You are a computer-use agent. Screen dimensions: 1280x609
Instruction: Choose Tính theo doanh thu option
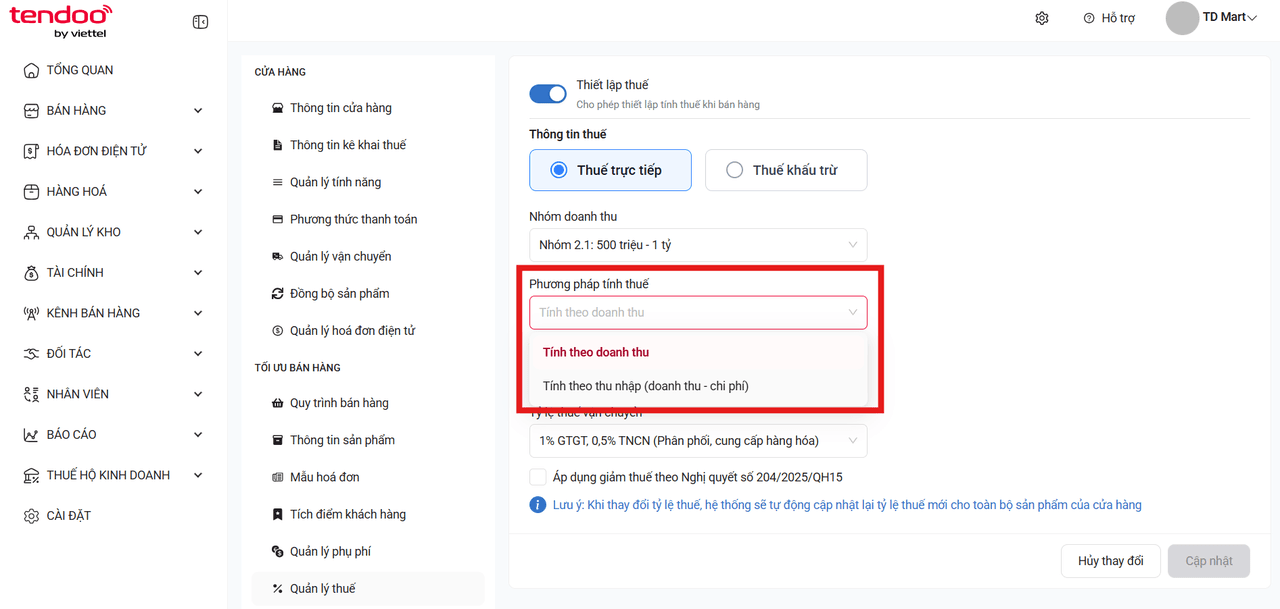[x=698, y=352]
